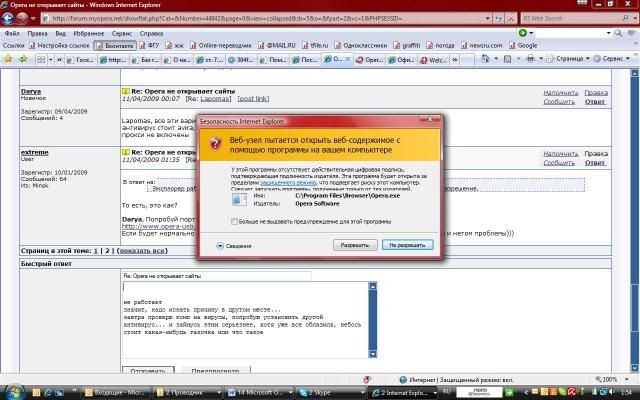Open the address bar history dropdown

(x=487, y=19)
